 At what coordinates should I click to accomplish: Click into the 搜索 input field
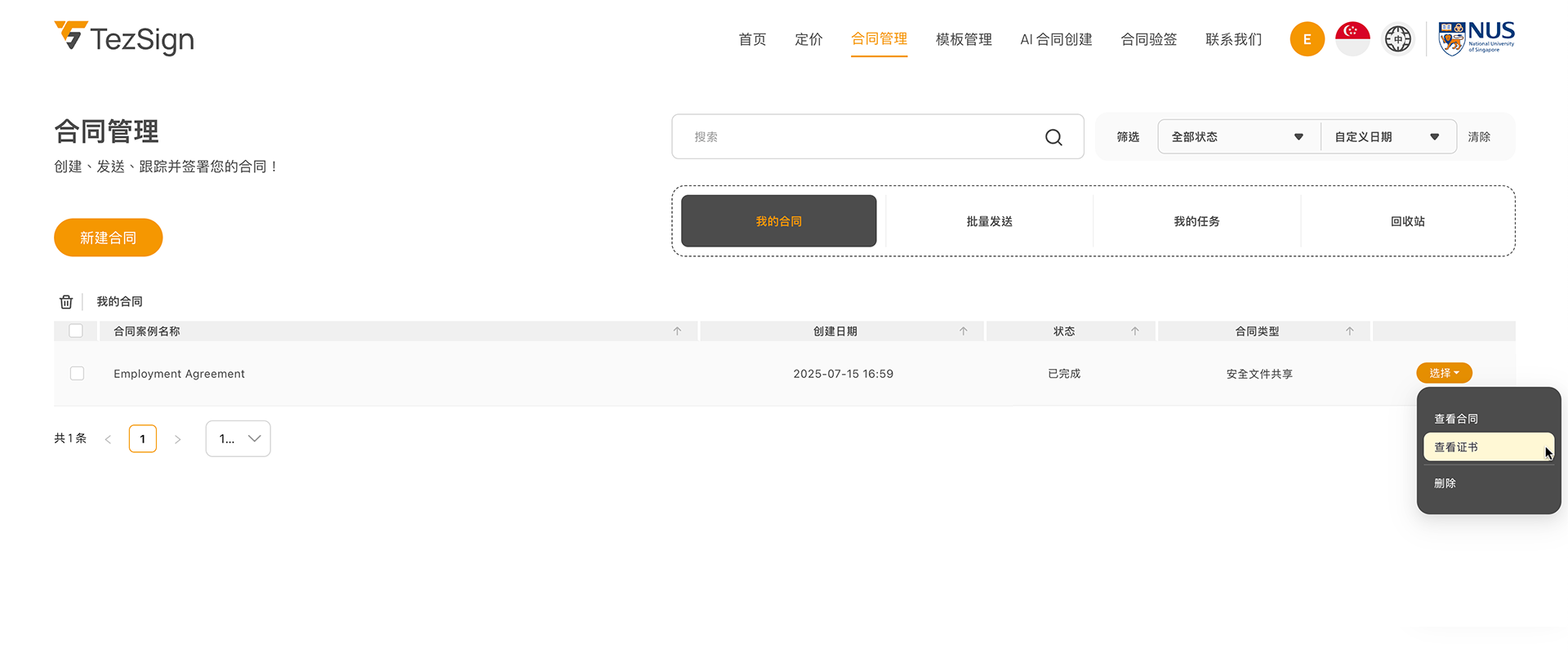(x=857, y=137)
